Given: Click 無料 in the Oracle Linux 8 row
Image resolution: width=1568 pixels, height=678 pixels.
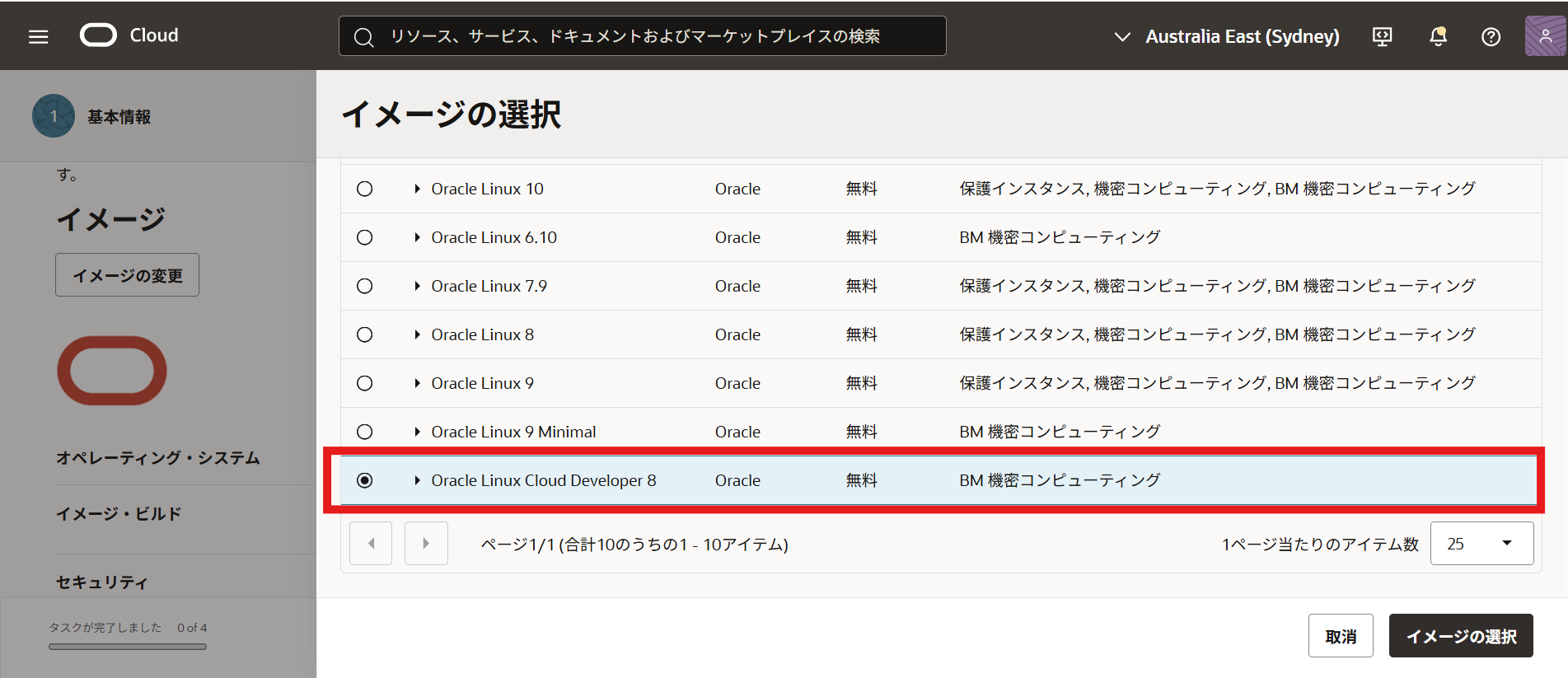Looking at the screenshot, I should (x=861, y=334).
